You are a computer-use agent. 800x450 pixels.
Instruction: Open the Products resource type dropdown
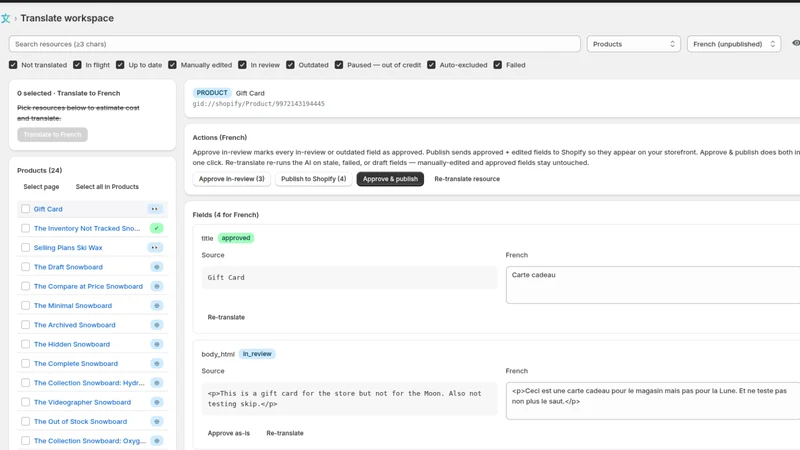633,44
